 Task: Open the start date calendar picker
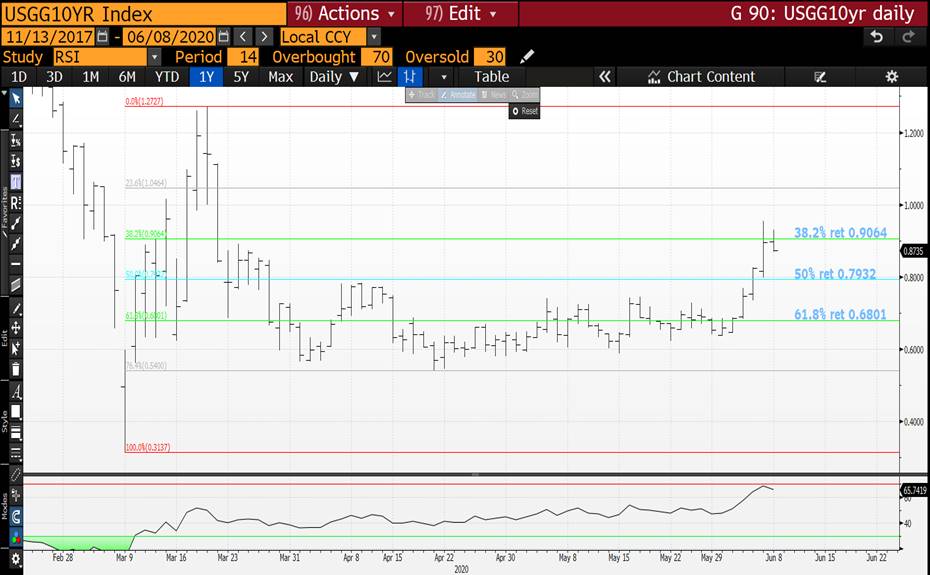tap(102, 37)
